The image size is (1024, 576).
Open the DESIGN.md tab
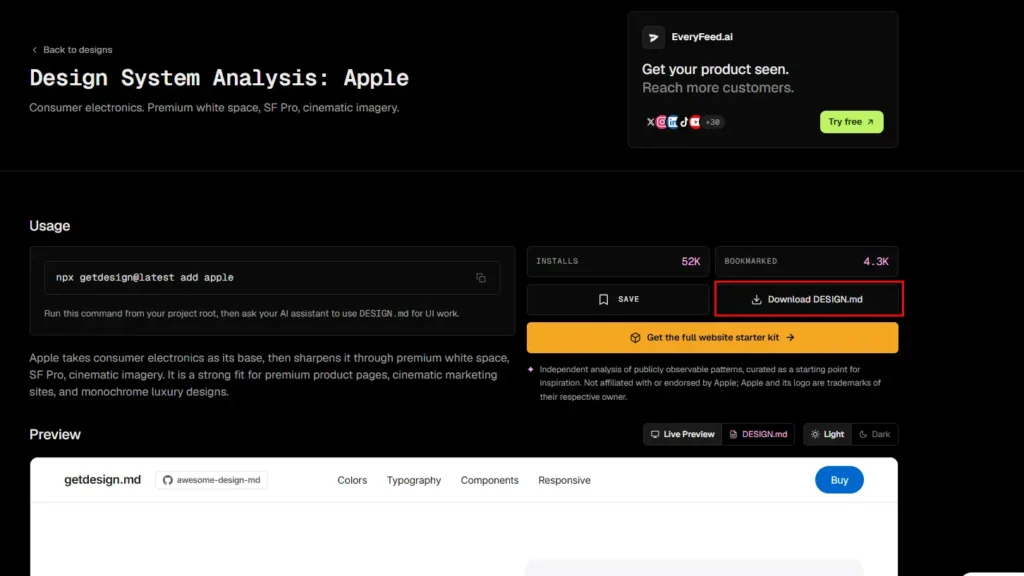[x=758, y=434]
